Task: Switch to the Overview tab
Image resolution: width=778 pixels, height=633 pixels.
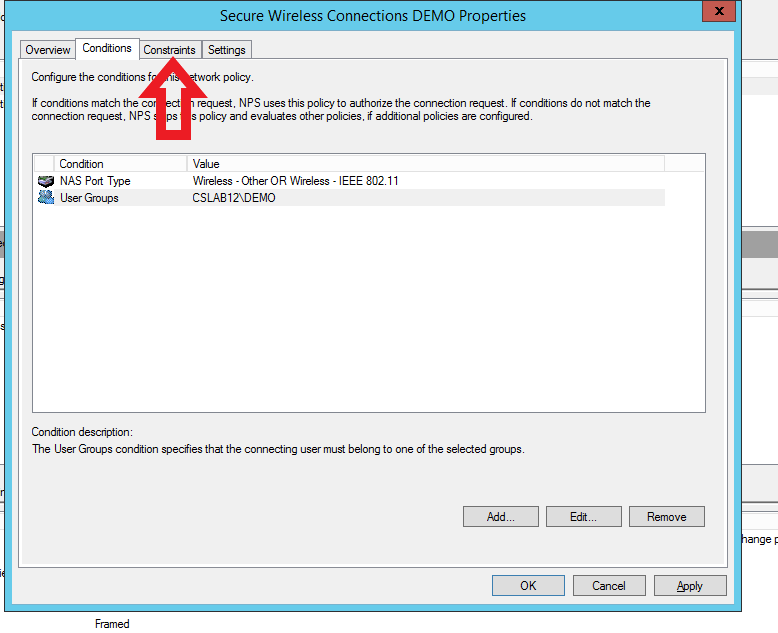Action: tap(48, 50)
